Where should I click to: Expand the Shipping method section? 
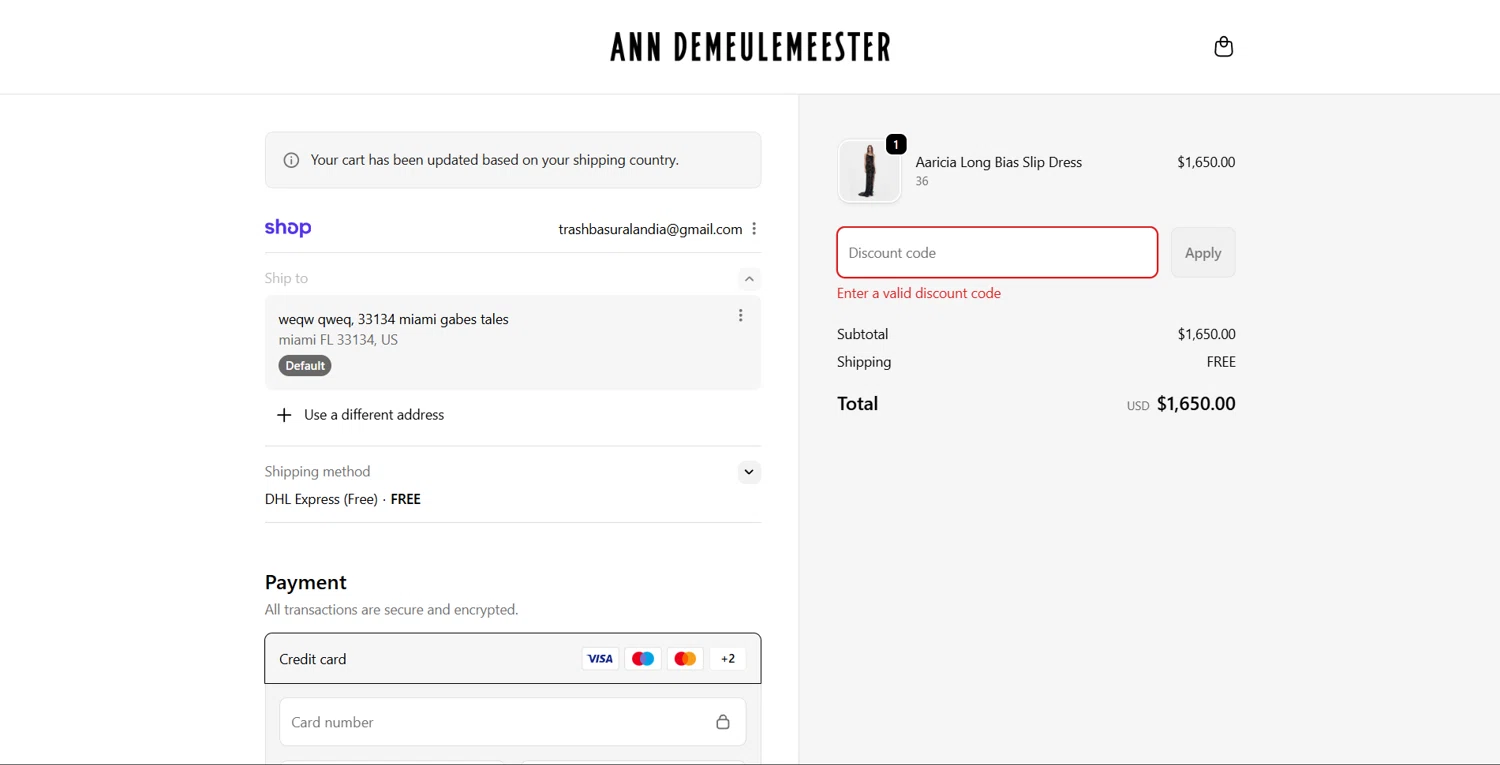coord(749,472)
